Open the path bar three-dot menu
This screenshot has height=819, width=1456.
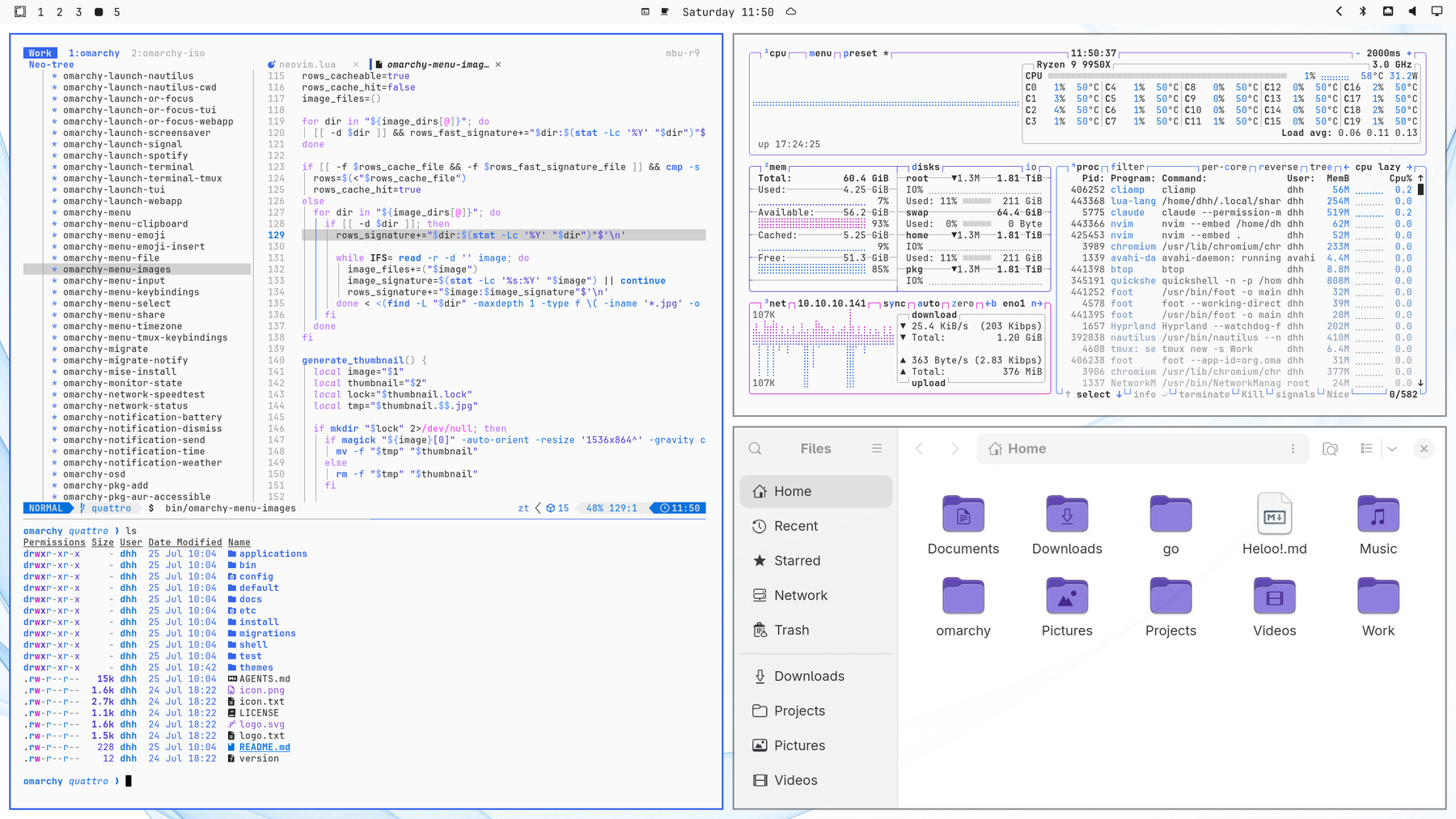pyautogui.click(x=1293, y=448)
